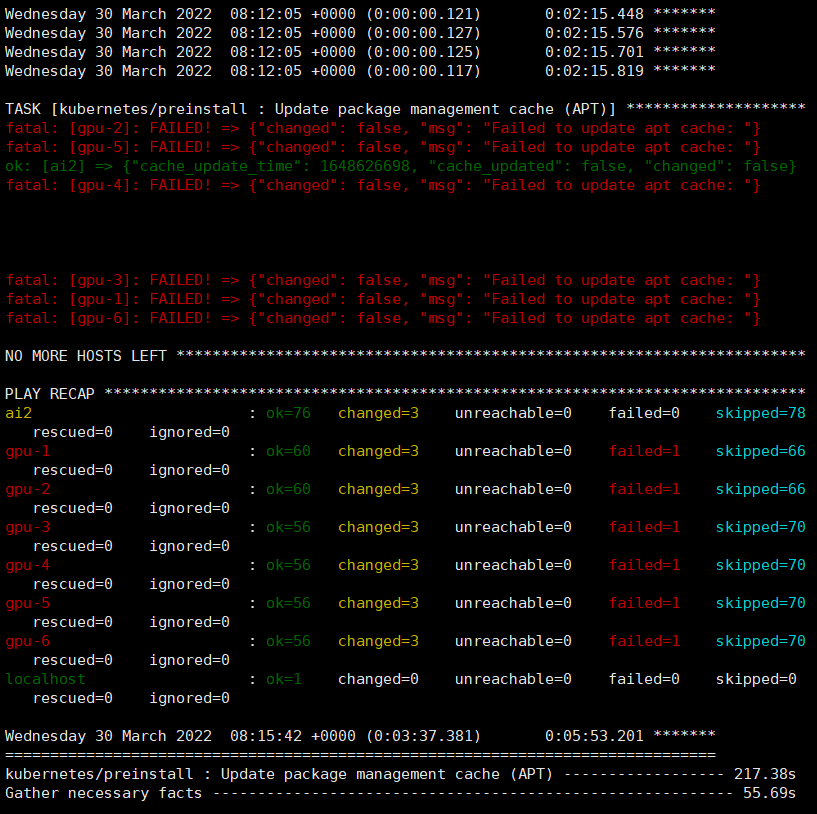Click changed=3 in the gpu-4 row
Viewport: 817px width, 814px height.
coord(378,565)
